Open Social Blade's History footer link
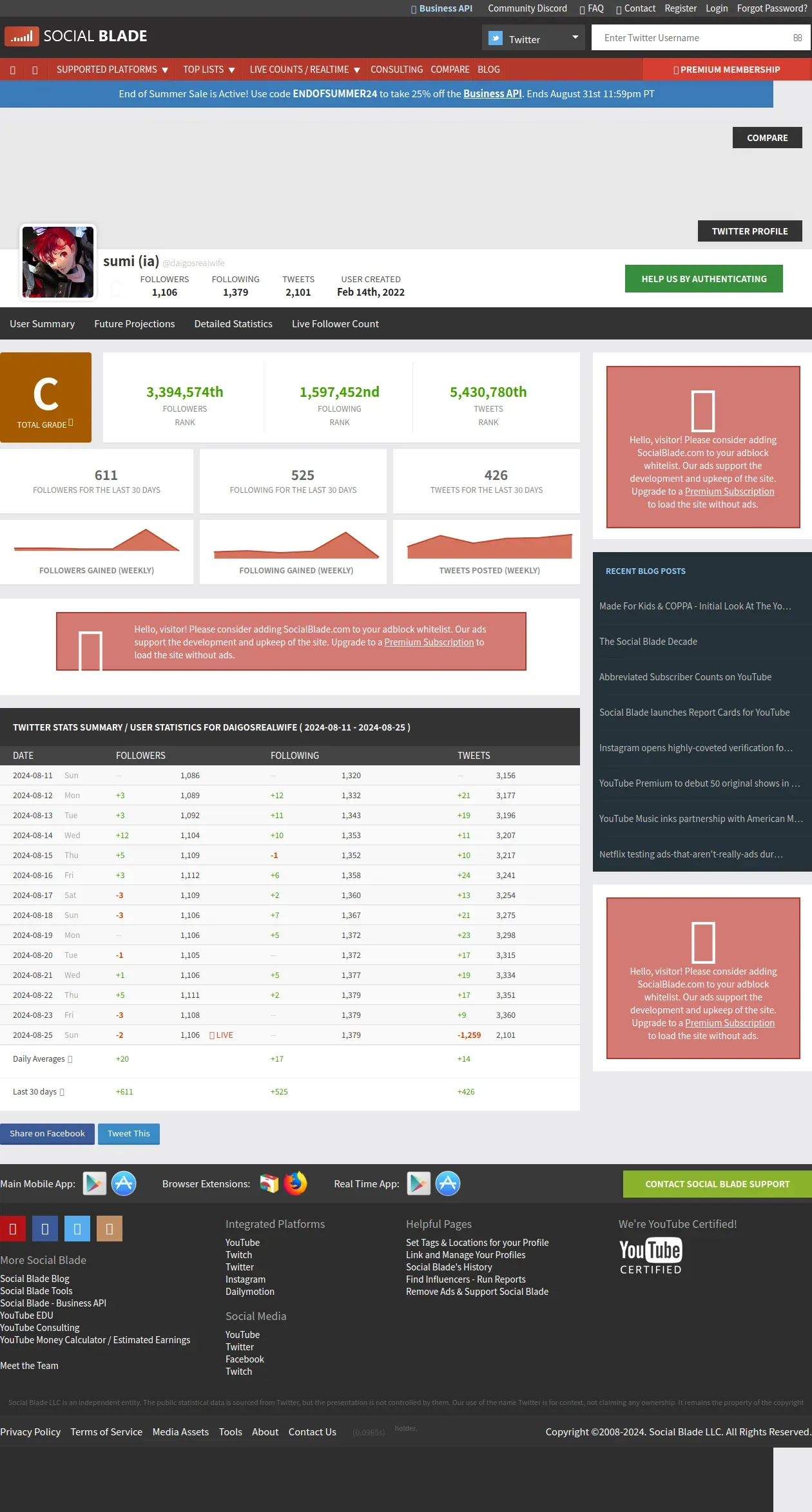The image size is (812, 1512). (449, 1267)
